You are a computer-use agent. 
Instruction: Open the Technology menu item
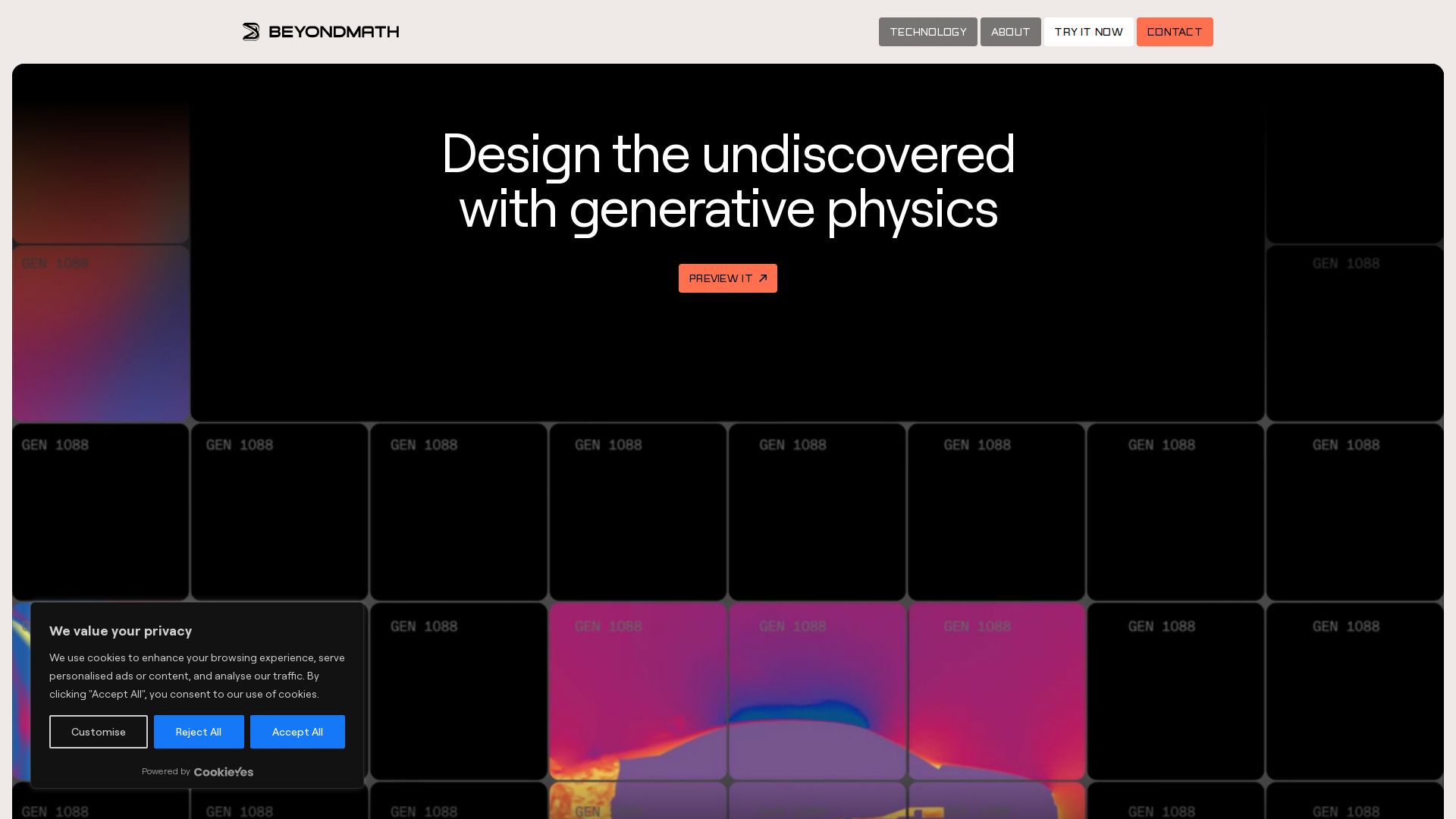click(x=927, y=32)
